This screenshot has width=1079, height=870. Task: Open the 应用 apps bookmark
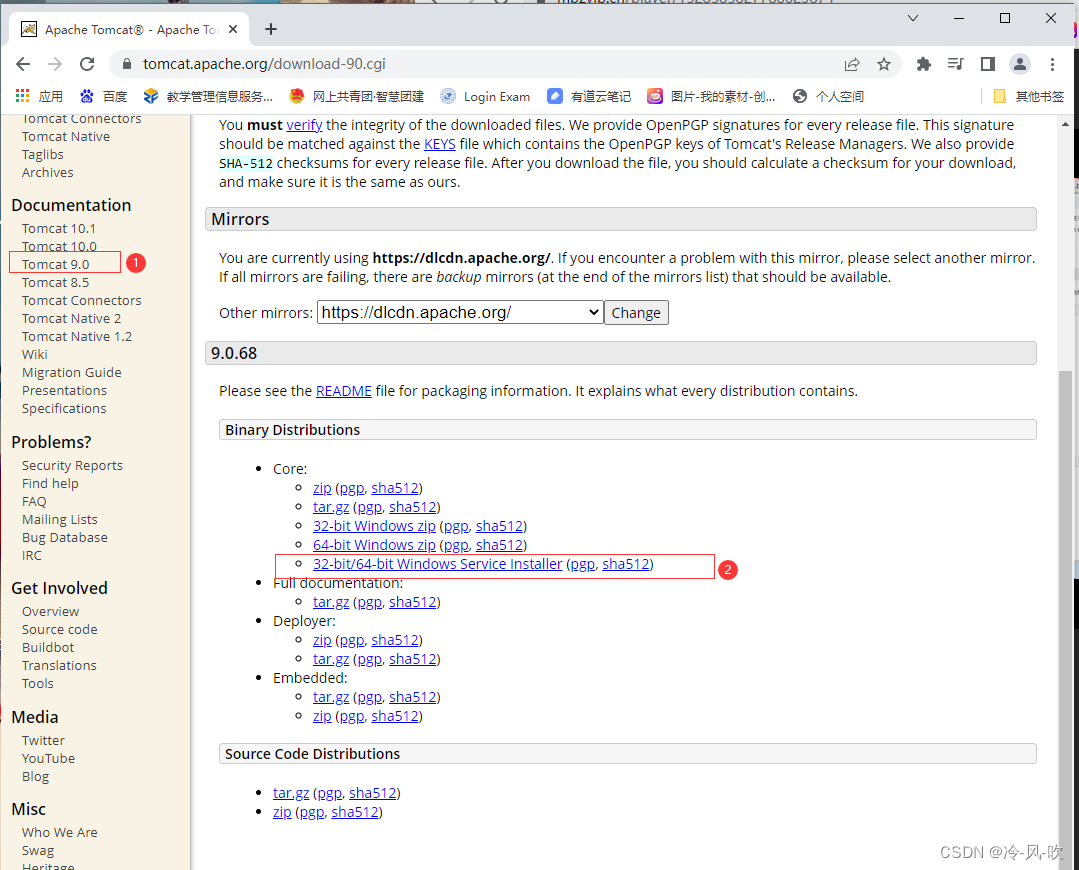click(x=39, y=96)
